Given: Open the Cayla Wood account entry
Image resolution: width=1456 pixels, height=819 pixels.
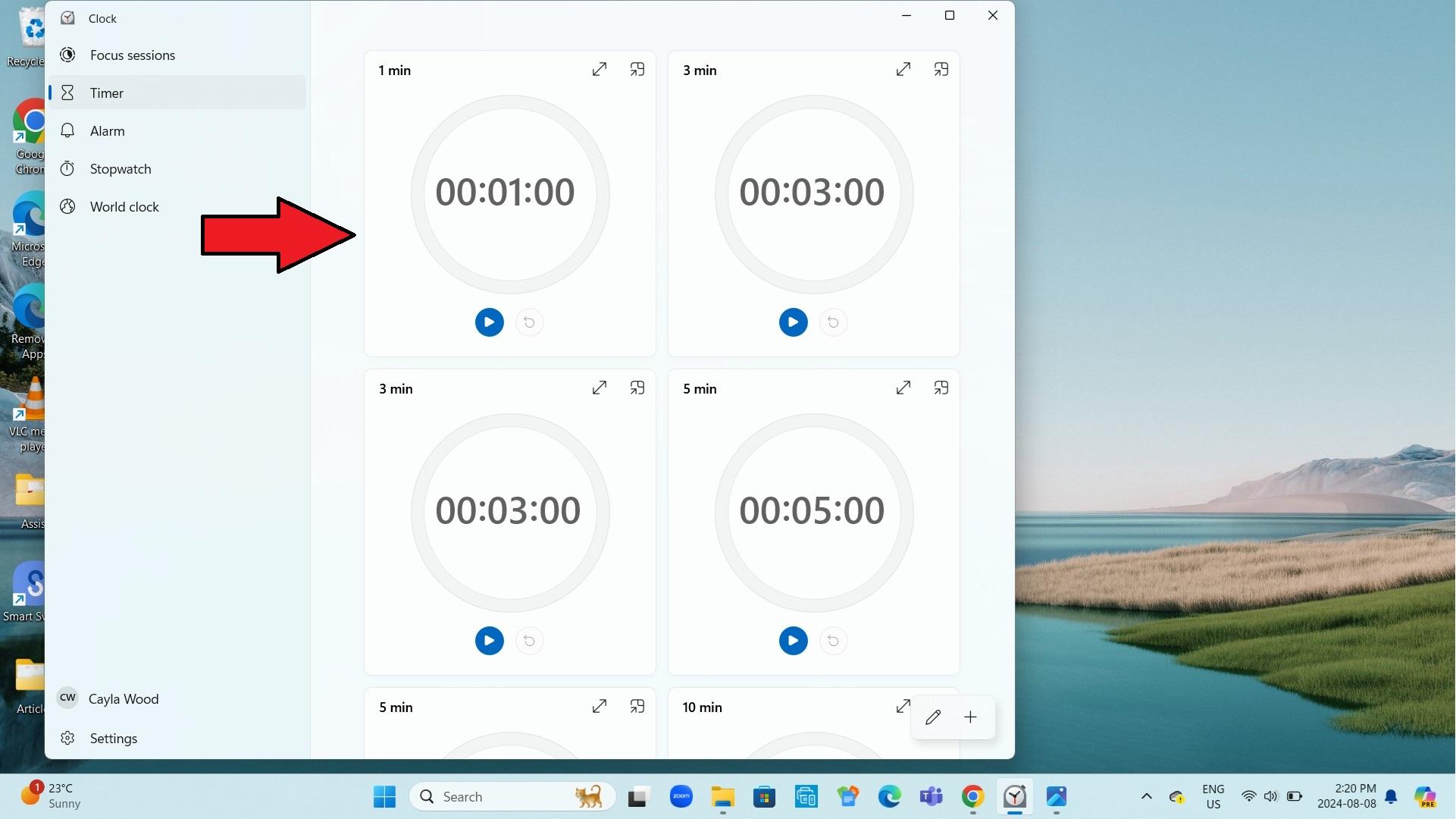Looking at the screenshot, I should tap(177, 698).
